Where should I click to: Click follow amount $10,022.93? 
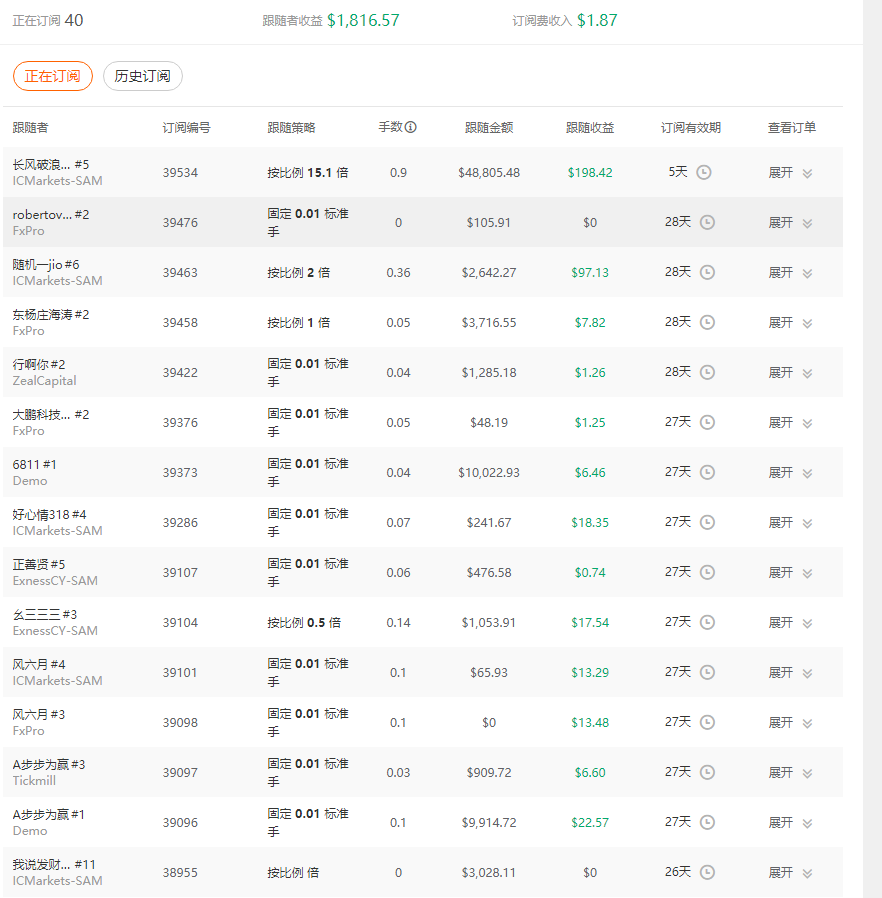(489, 472)
